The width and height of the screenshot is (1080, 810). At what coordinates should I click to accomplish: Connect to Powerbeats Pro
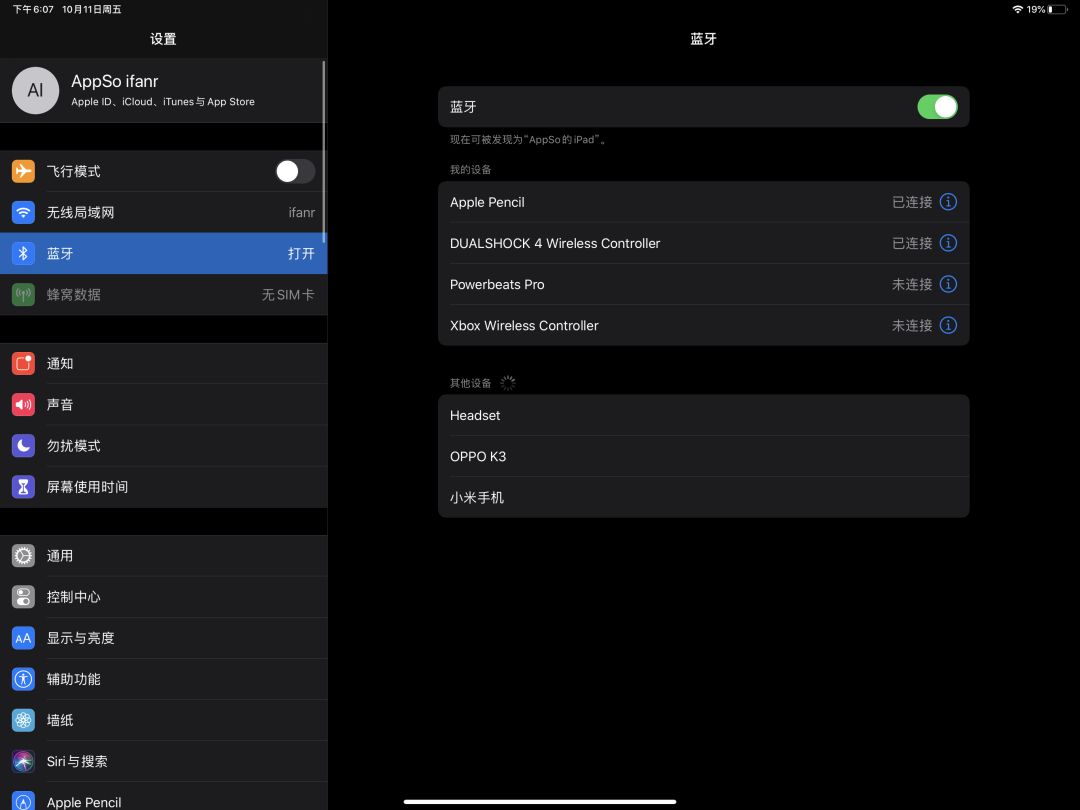(703, 284)
